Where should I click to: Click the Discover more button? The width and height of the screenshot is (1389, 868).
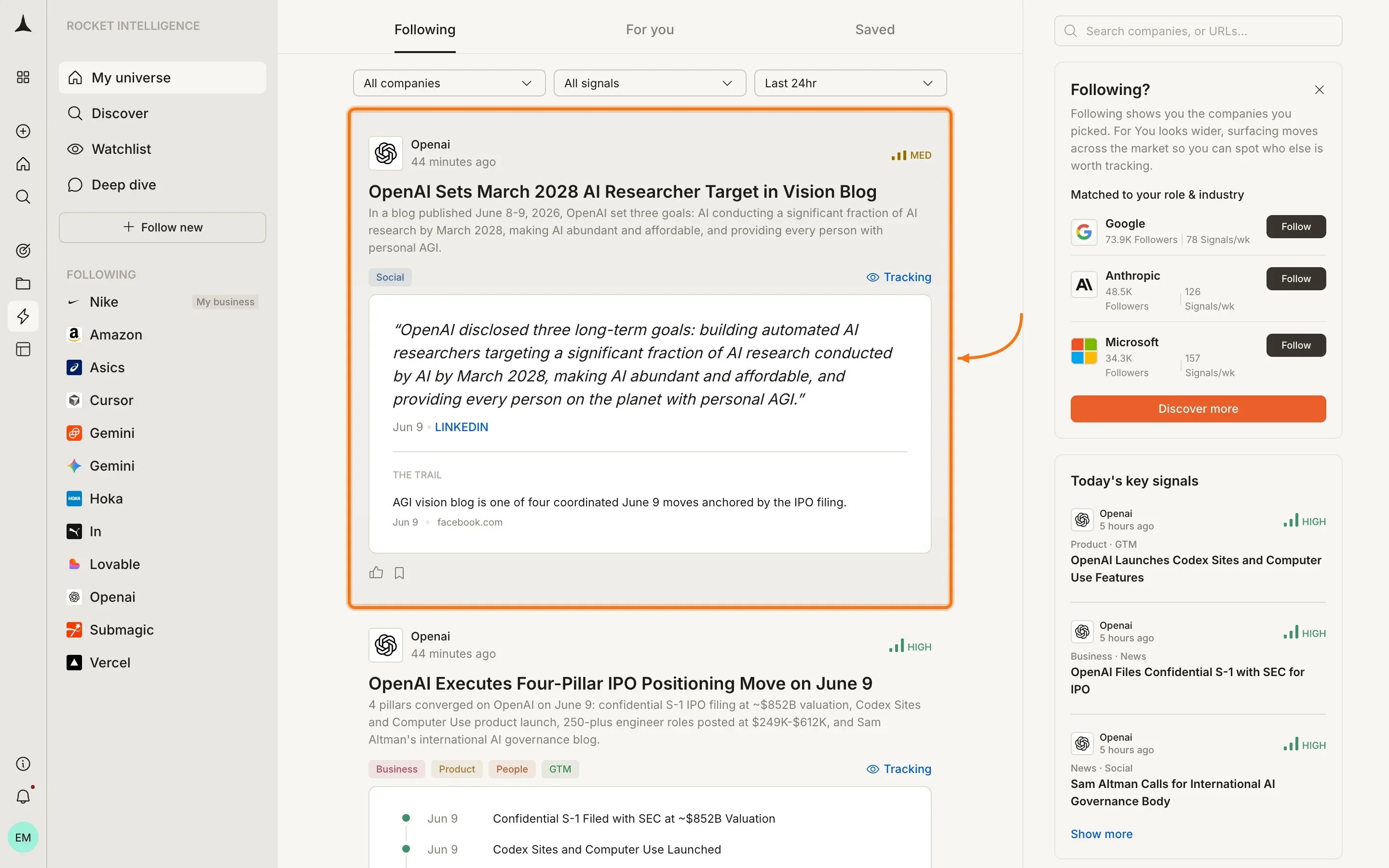coord(1198,409)
